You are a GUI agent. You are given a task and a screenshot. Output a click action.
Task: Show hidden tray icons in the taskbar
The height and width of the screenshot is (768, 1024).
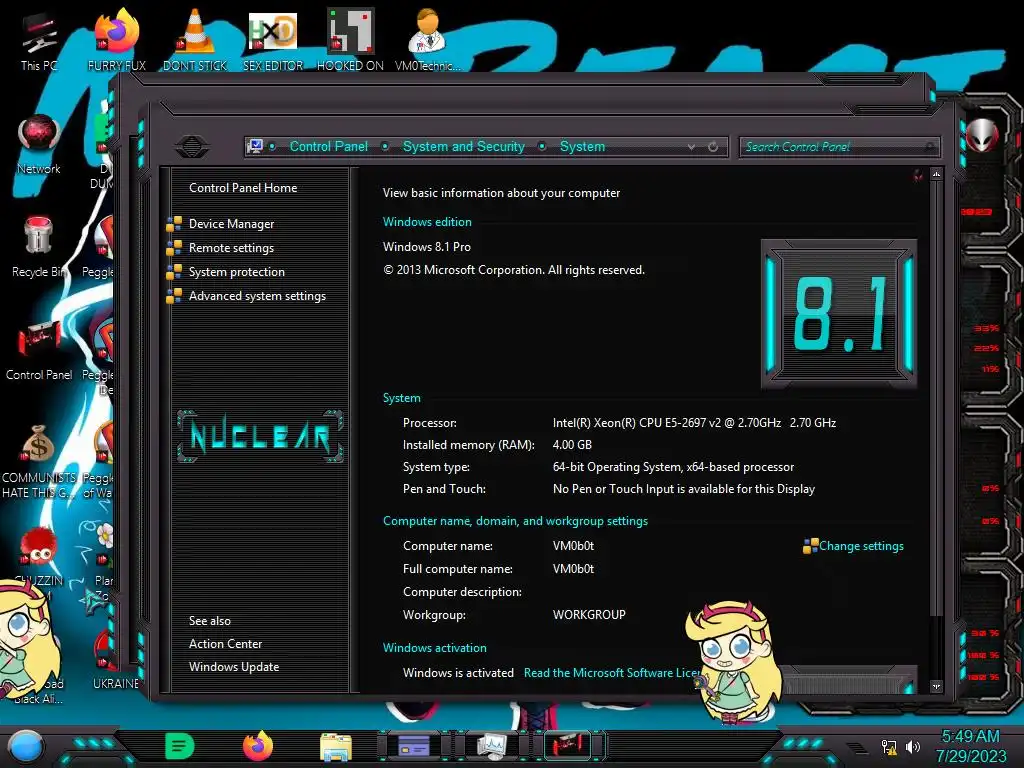pos(856,748)
